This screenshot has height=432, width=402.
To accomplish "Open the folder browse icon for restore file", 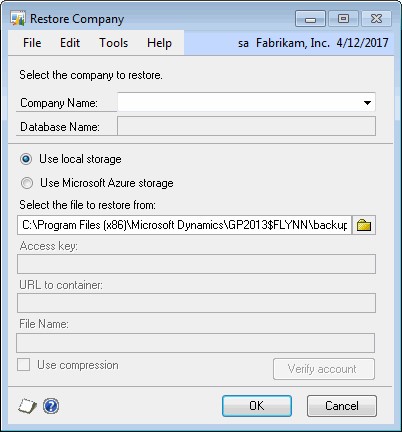I will pyautogui.click(x=364, y=225).
